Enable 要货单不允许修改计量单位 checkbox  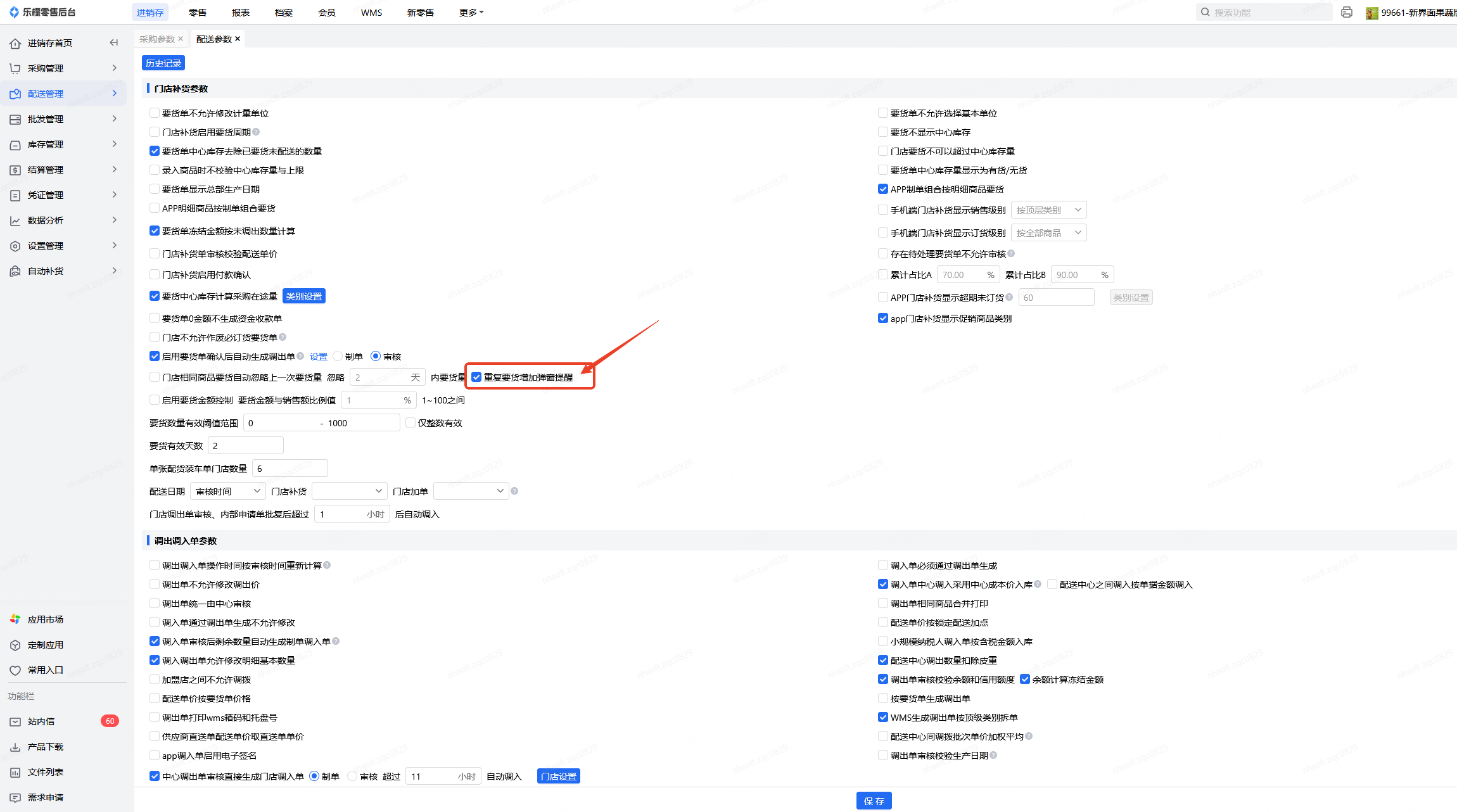pos(155,113)
